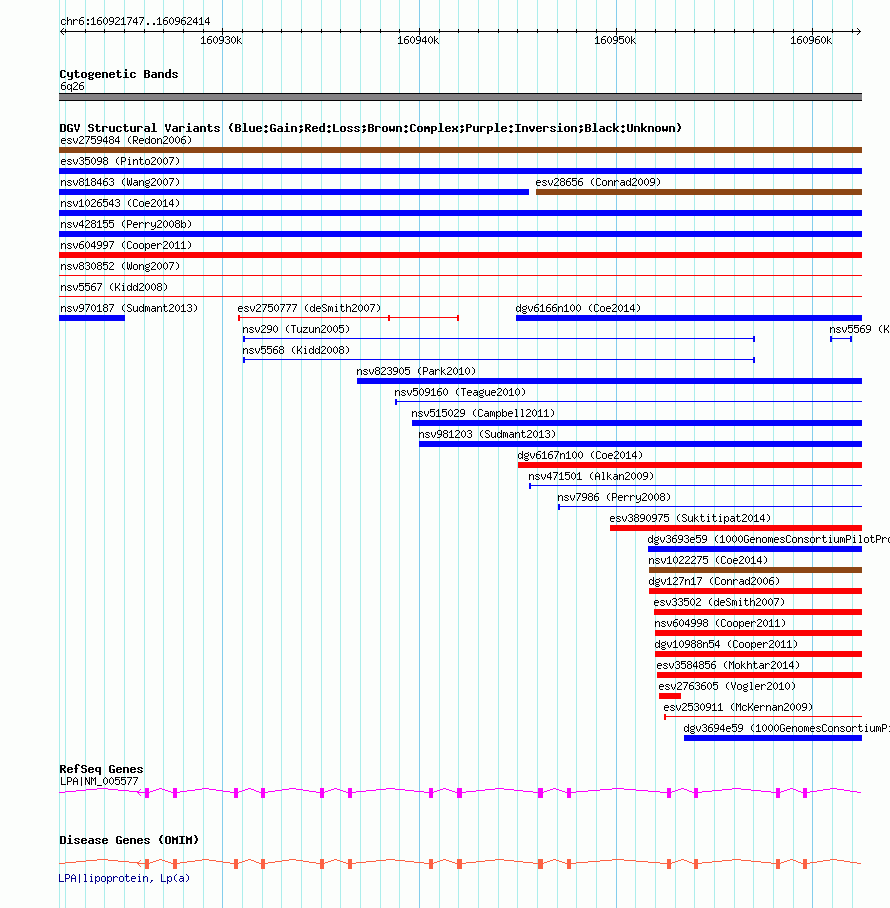Click the RefSeq Genes track heading
Image resolution: width=890 pixels, height=908 pixels.
[x=101, y=769]
